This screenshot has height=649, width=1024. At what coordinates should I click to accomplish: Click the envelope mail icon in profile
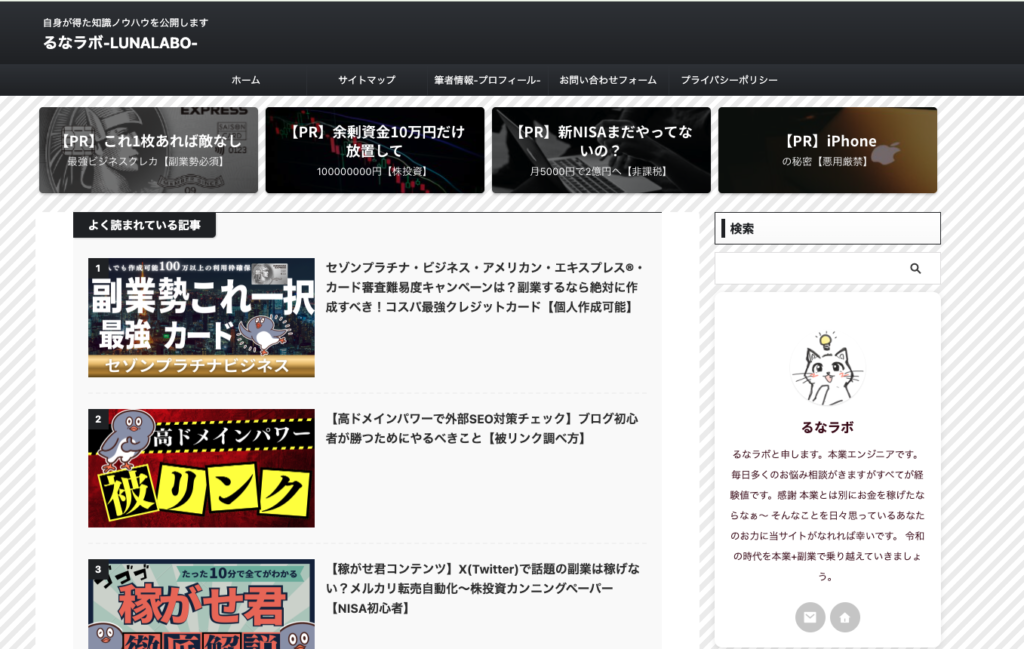(810, 617)
